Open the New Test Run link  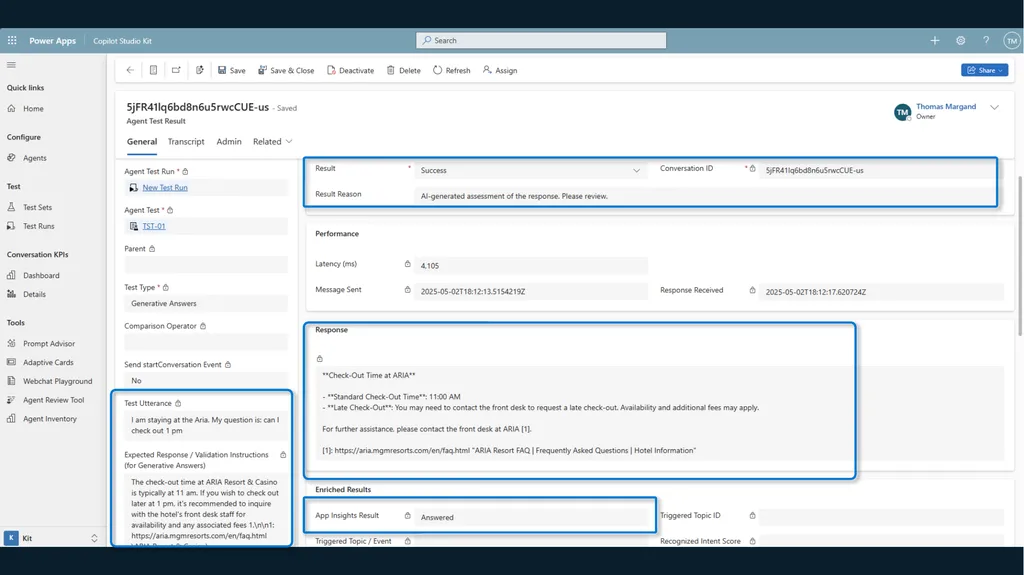coord(165,188)
